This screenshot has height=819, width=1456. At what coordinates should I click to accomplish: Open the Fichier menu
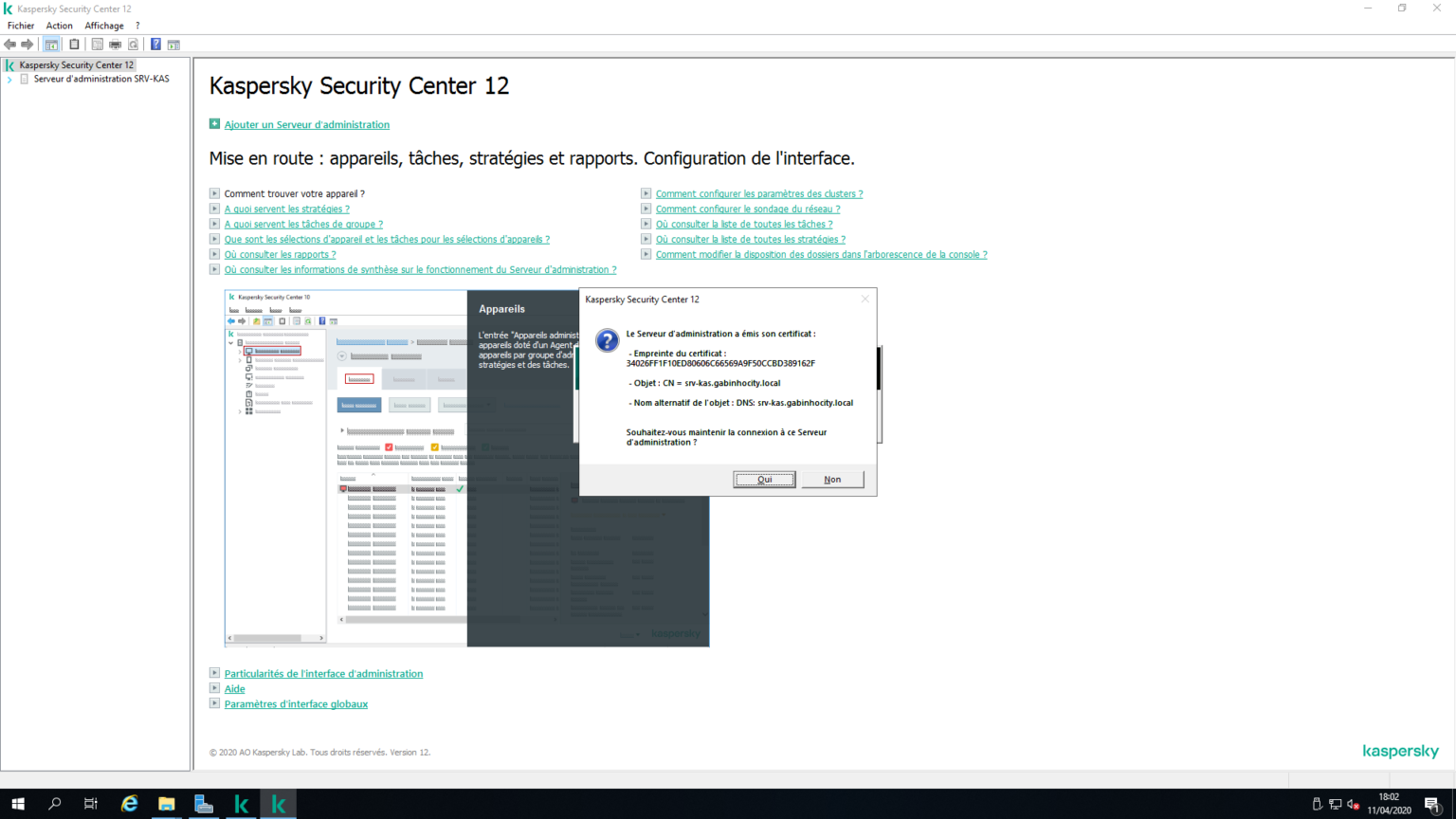20,26
